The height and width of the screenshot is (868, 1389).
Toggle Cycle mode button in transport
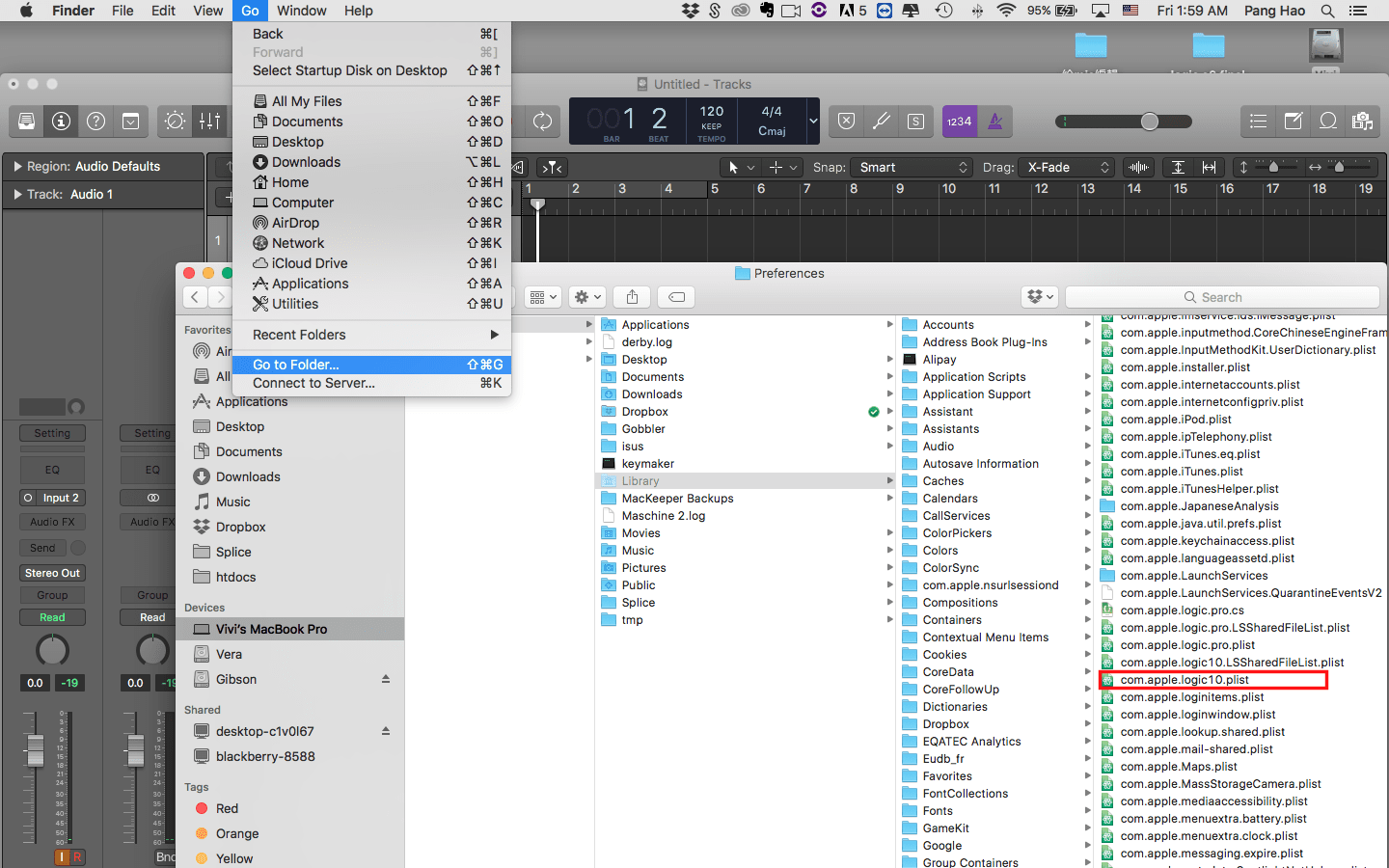coord(543,122)
